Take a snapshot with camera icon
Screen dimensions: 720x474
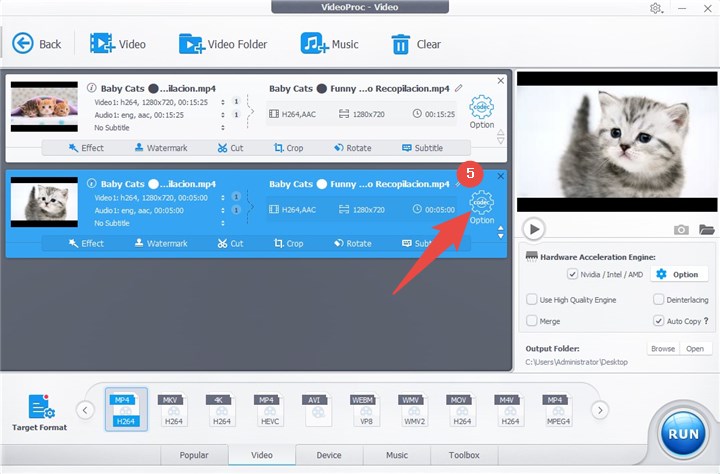[x=681, y=229]
